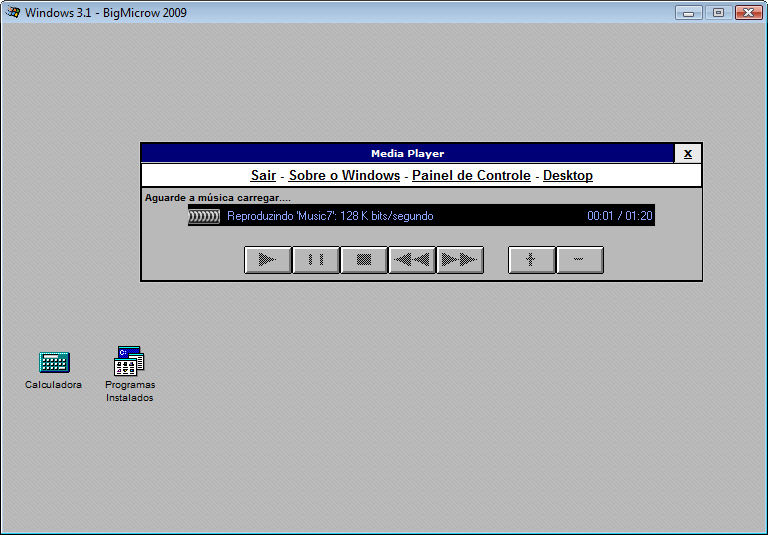Click the 'Reproduzindo Music7' status text
The height and width of the screenshot is (535, 768).
pos(330,216)
